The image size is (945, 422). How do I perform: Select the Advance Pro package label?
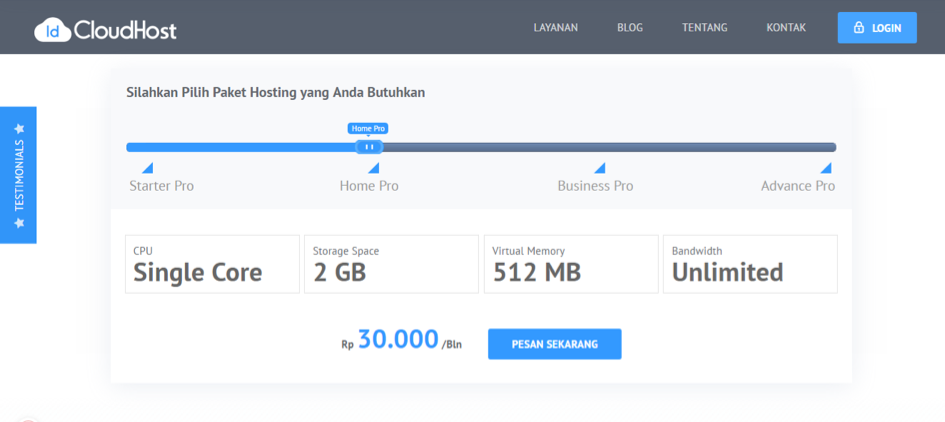(x=798, y=186)
